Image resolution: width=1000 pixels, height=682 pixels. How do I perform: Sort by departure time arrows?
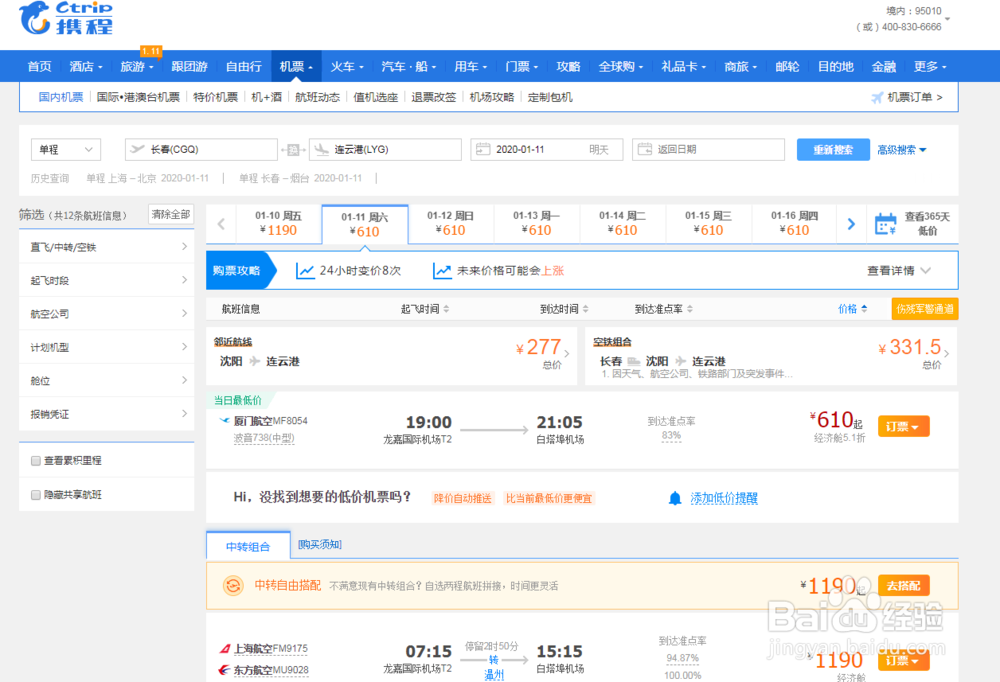(446, 309)
